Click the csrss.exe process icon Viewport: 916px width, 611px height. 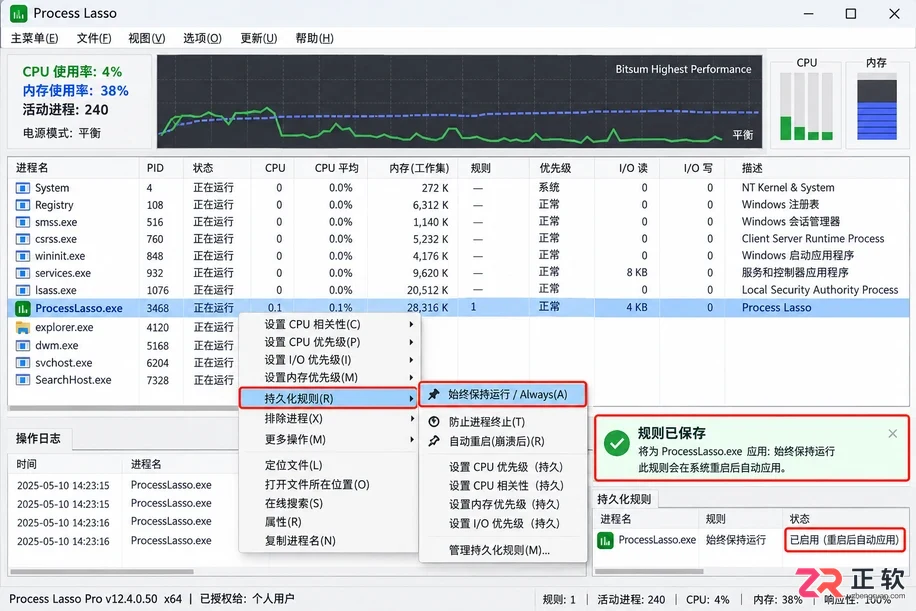point(23,239)
